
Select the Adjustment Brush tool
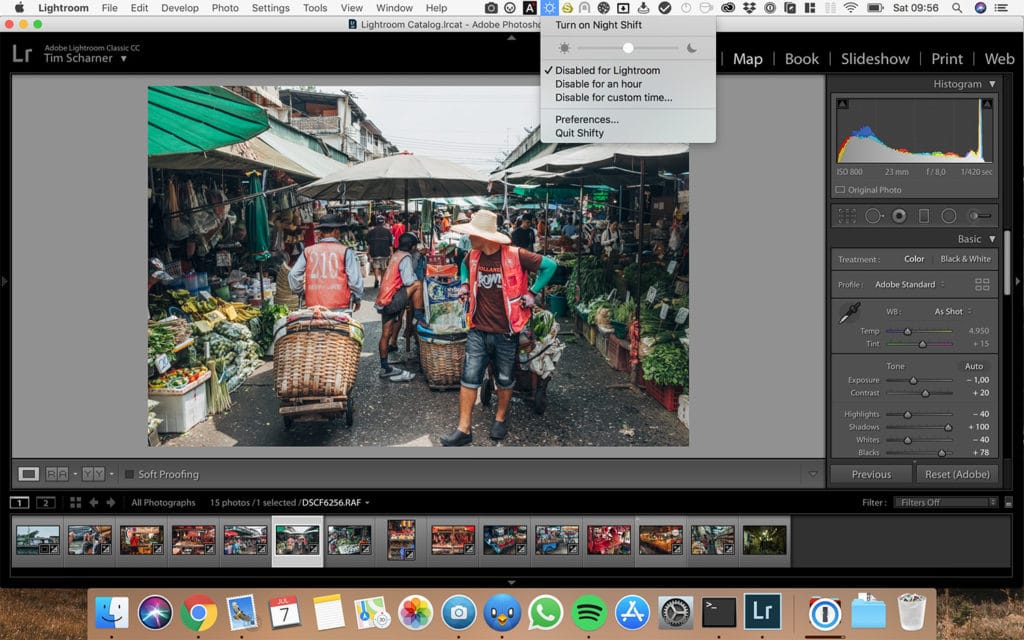tap(979, 216)
